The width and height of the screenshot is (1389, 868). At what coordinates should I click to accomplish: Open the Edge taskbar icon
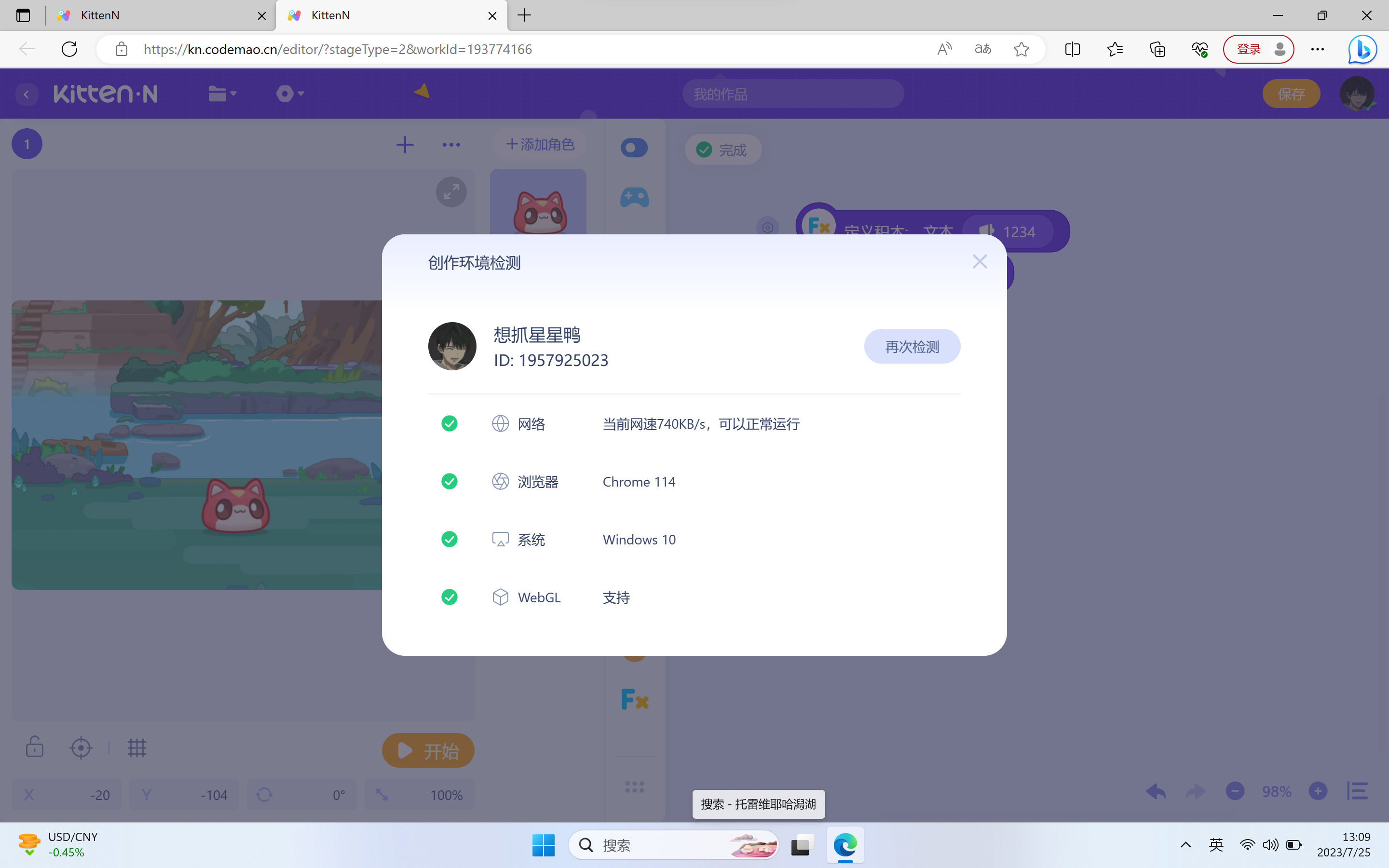click(x=845, y=845)
